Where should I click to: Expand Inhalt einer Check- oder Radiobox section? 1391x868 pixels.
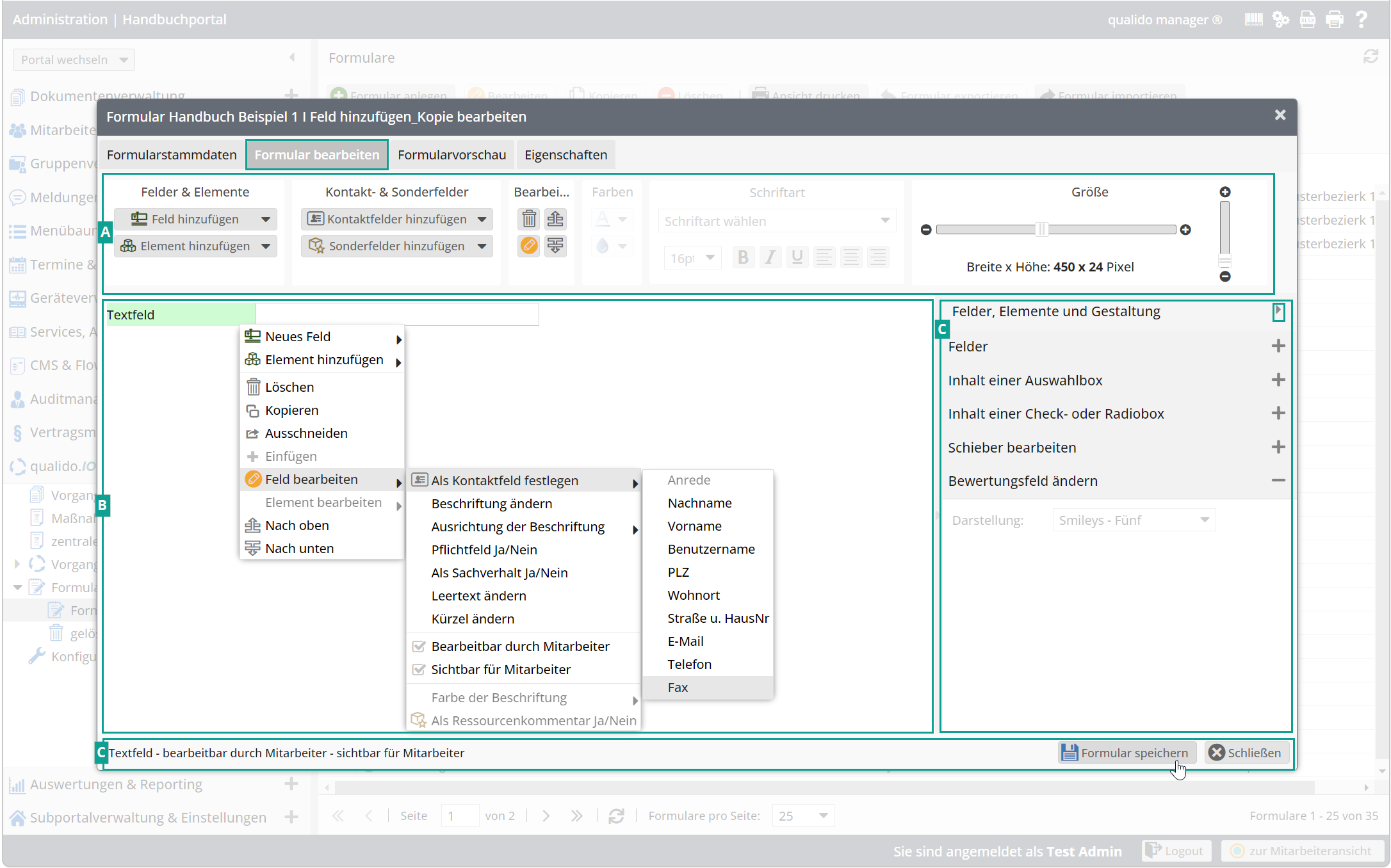click(1278, 414)
